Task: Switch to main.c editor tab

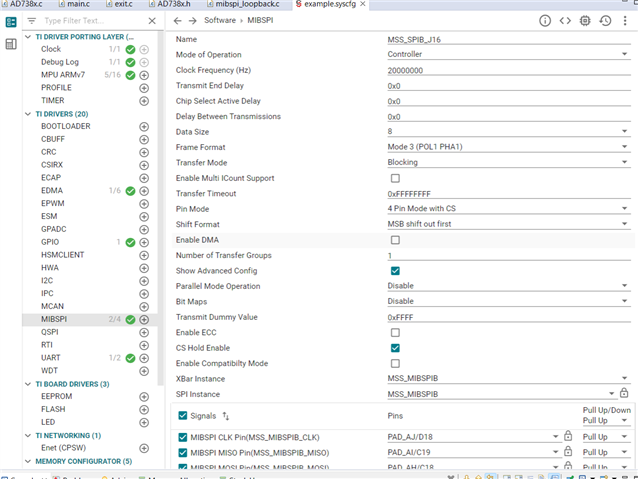Action: (x=74, y=4)
